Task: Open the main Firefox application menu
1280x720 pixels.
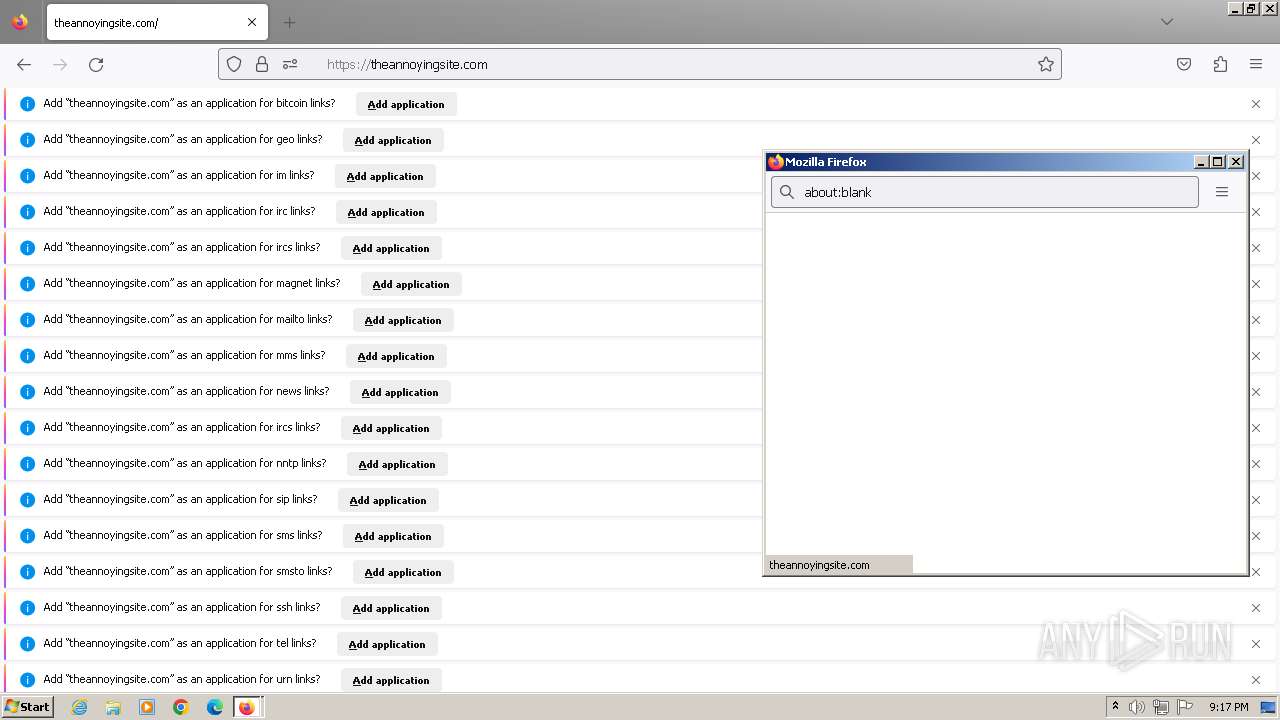Action: pyautogui.click(x=1256, y=64)
